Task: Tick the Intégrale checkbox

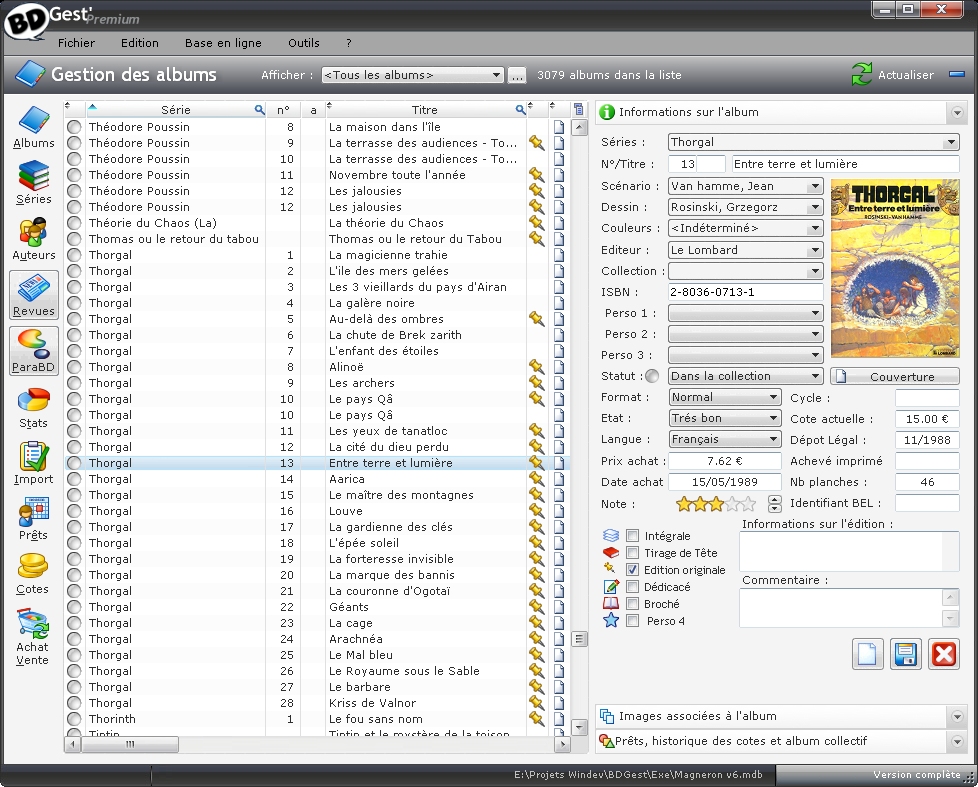Action: (x=632, y=536)
